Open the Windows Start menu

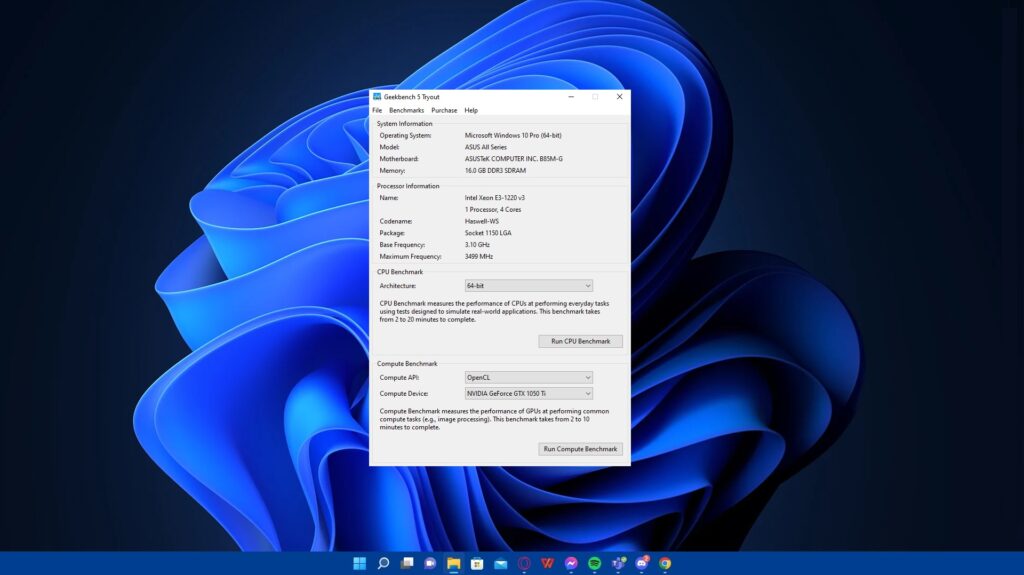(x=359, y=563)
